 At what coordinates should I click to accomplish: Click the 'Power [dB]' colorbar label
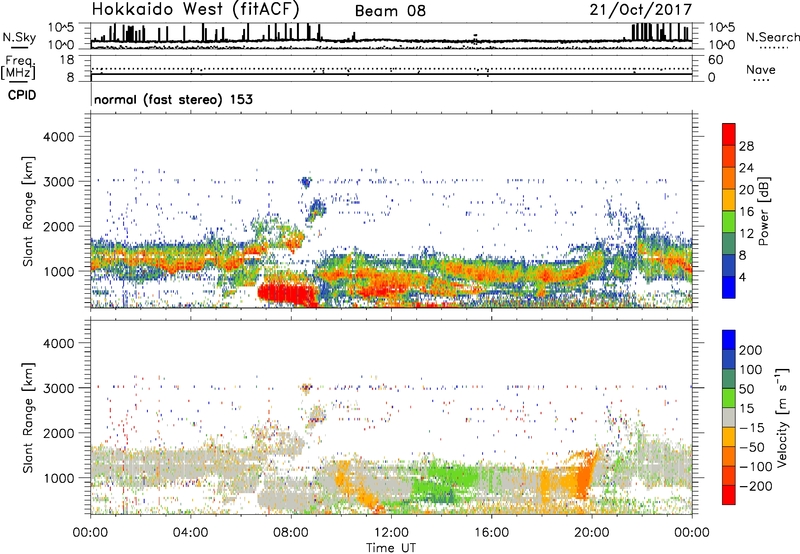point(764,211)
